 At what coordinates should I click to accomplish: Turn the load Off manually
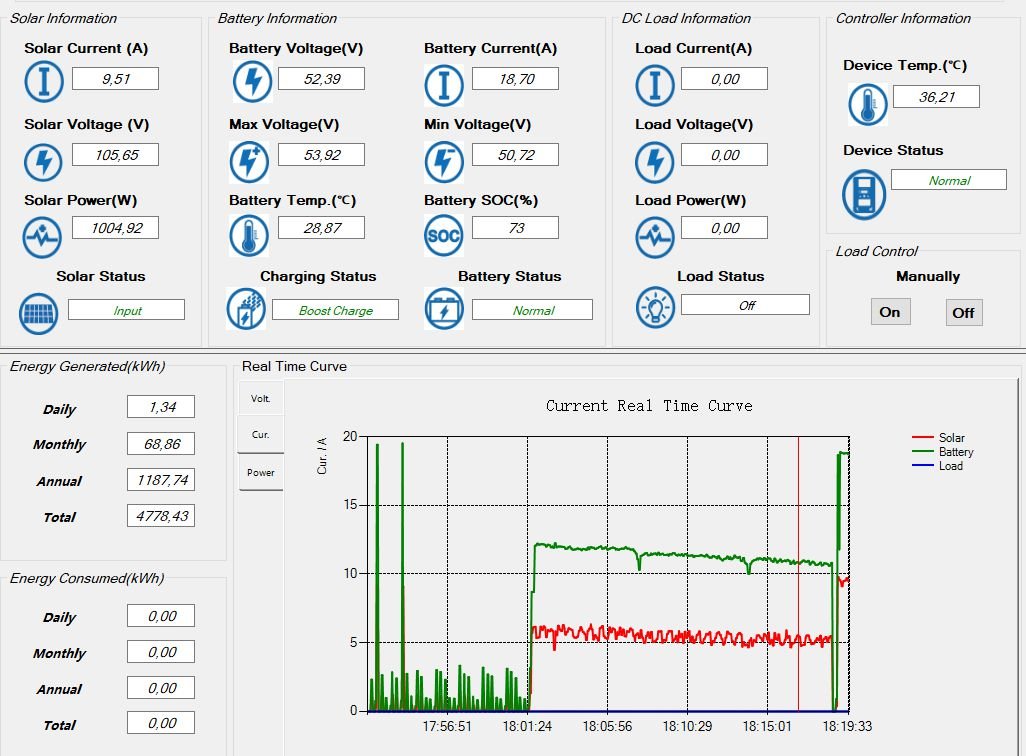click(963, 313)
